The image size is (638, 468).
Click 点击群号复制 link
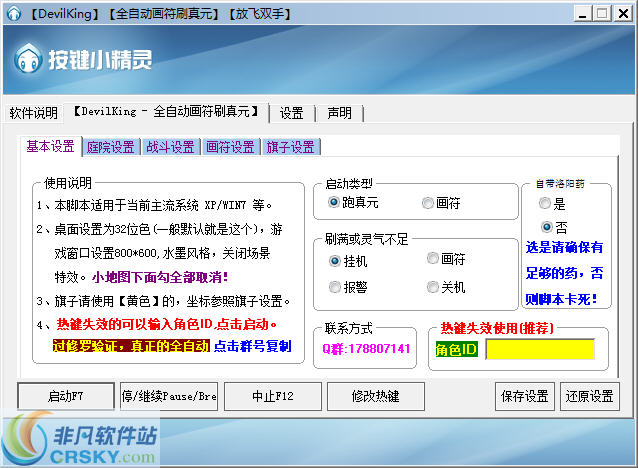click(253, 346)
